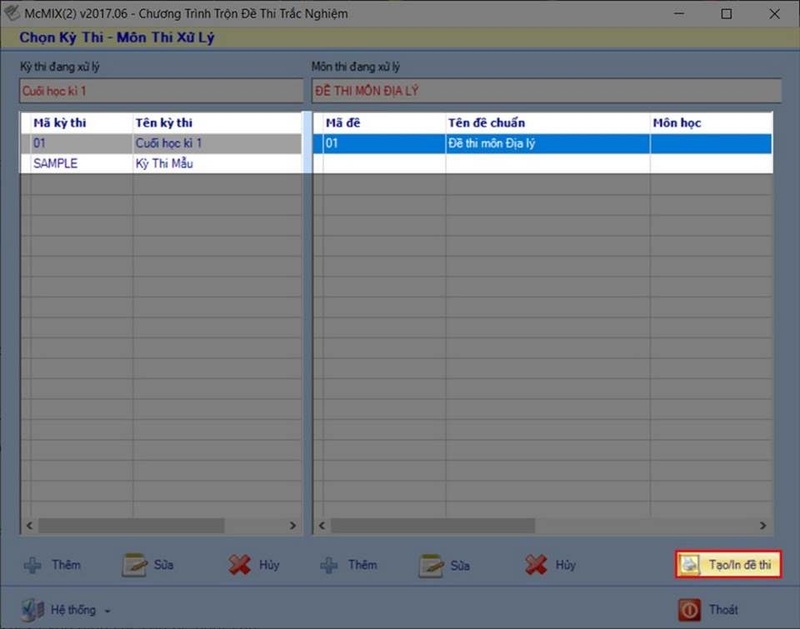
Task: Click the plus Thêm icon under the exam subject list
Action: (x=329, y=565)
